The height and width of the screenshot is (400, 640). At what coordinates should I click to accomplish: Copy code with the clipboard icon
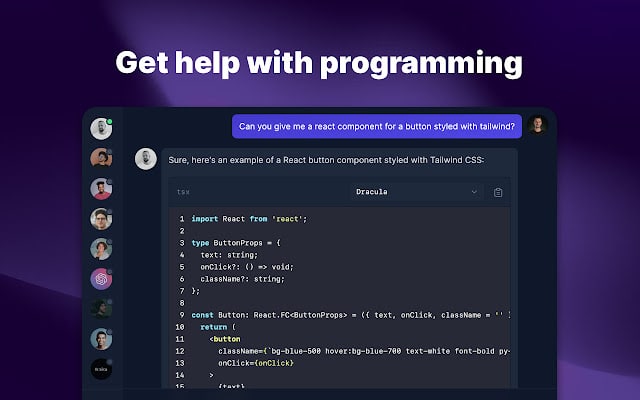tap(498, 192)
